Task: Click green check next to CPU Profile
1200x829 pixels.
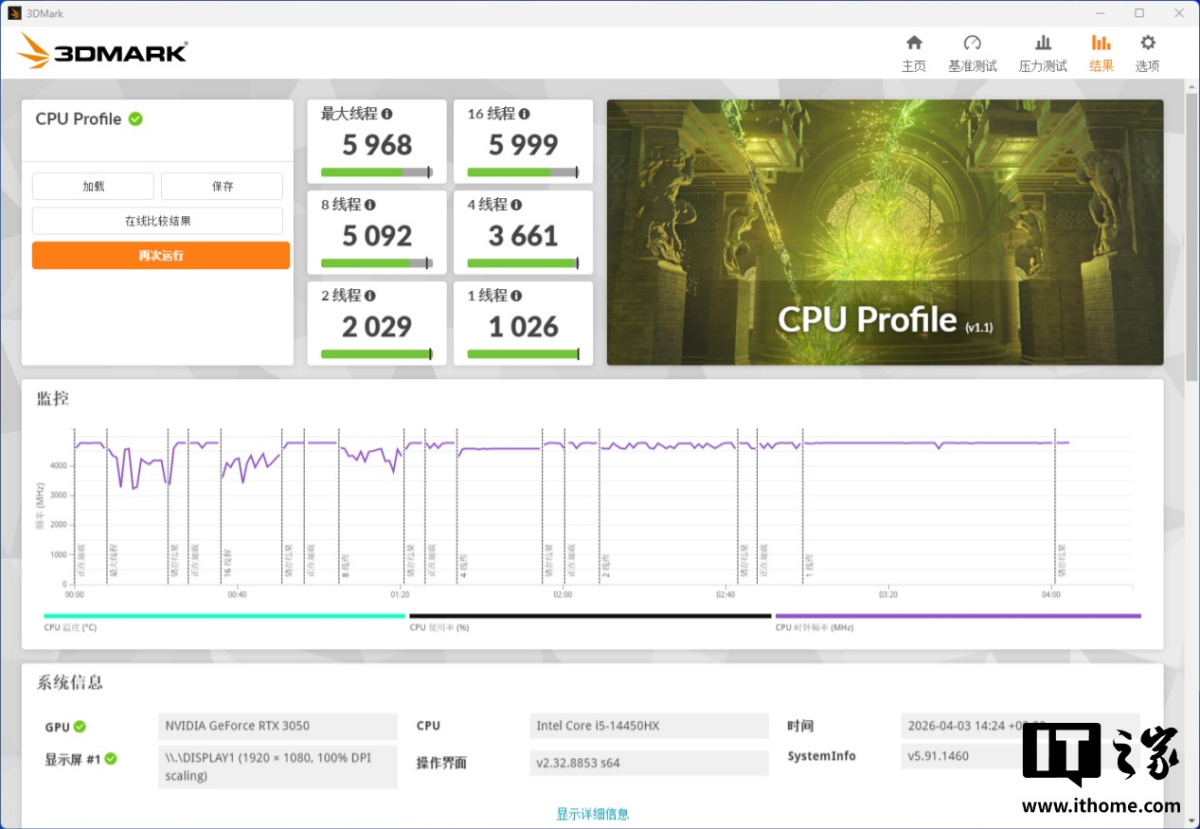Action: (x=136, y=119)
